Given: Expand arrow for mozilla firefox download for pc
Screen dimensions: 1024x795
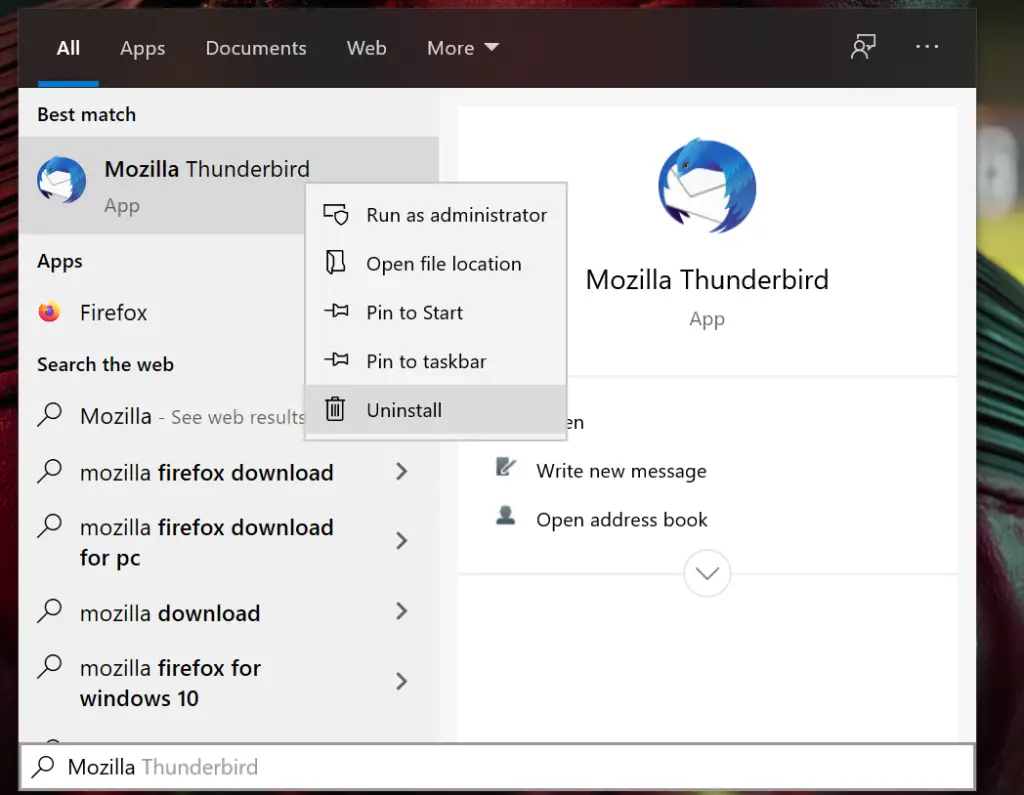Looking at the screenshot, I should click(x=402, y=541).
